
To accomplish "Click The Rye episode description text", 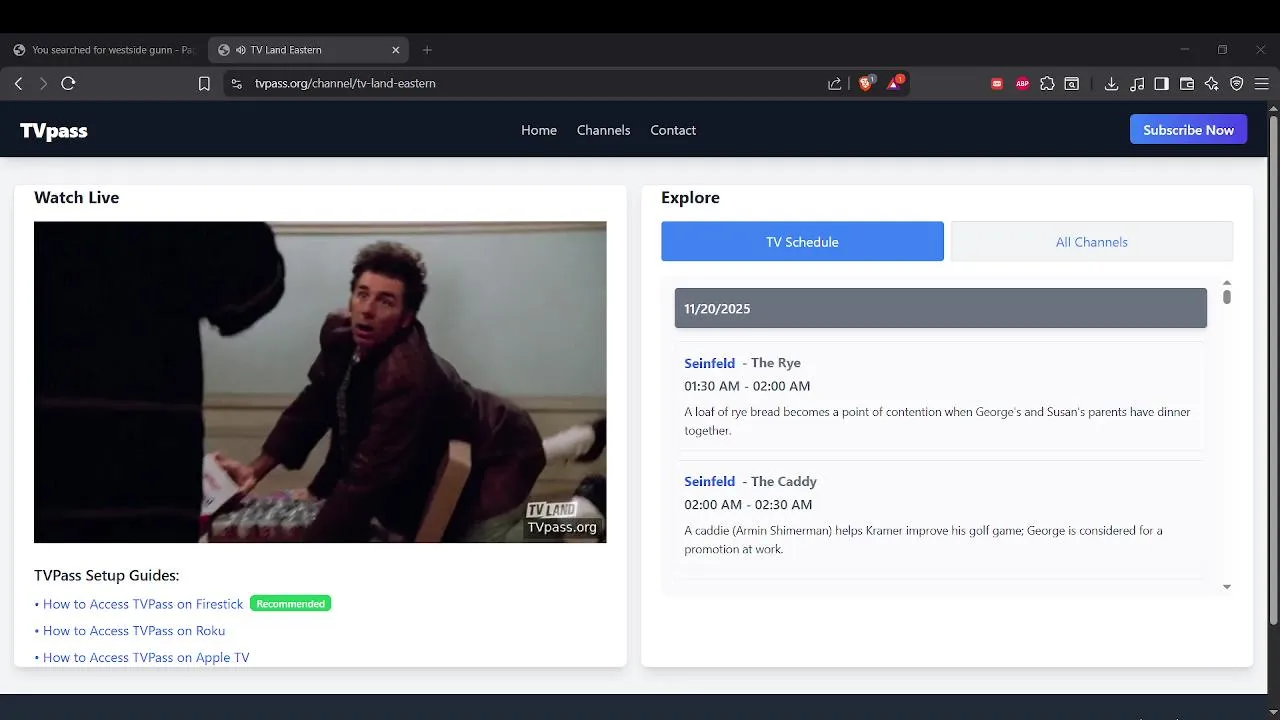I will [x=937, y=421].
